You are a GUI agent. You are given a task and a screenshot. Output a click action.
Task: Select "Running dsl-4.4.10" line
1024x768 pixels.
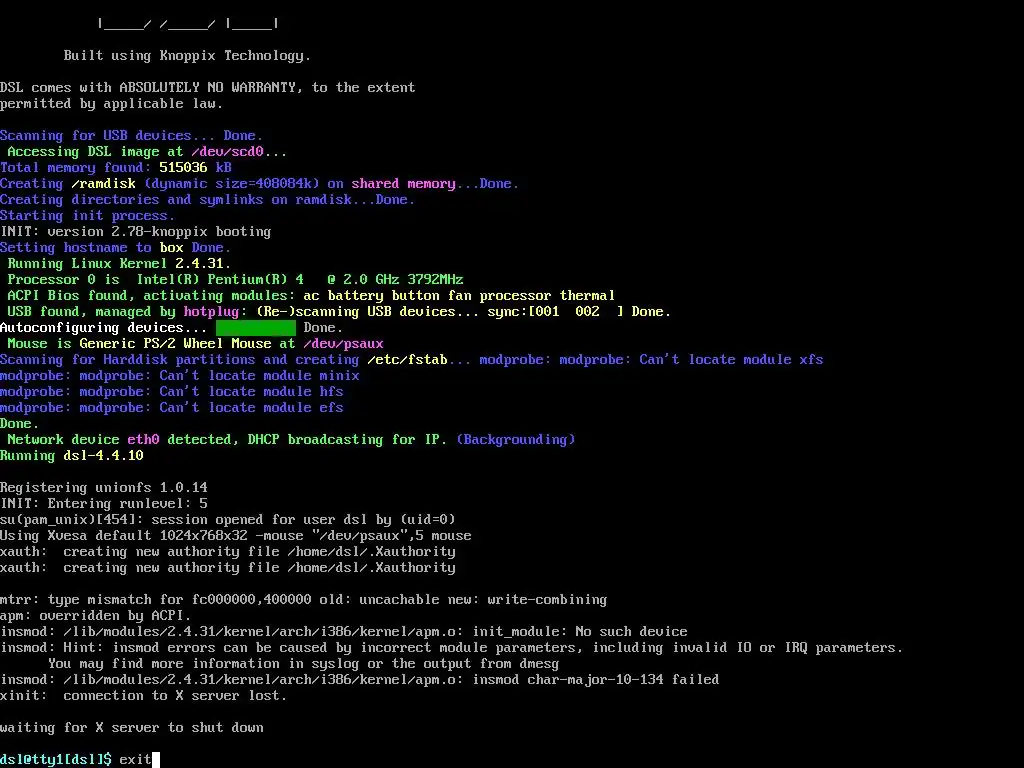pos(72,455)
